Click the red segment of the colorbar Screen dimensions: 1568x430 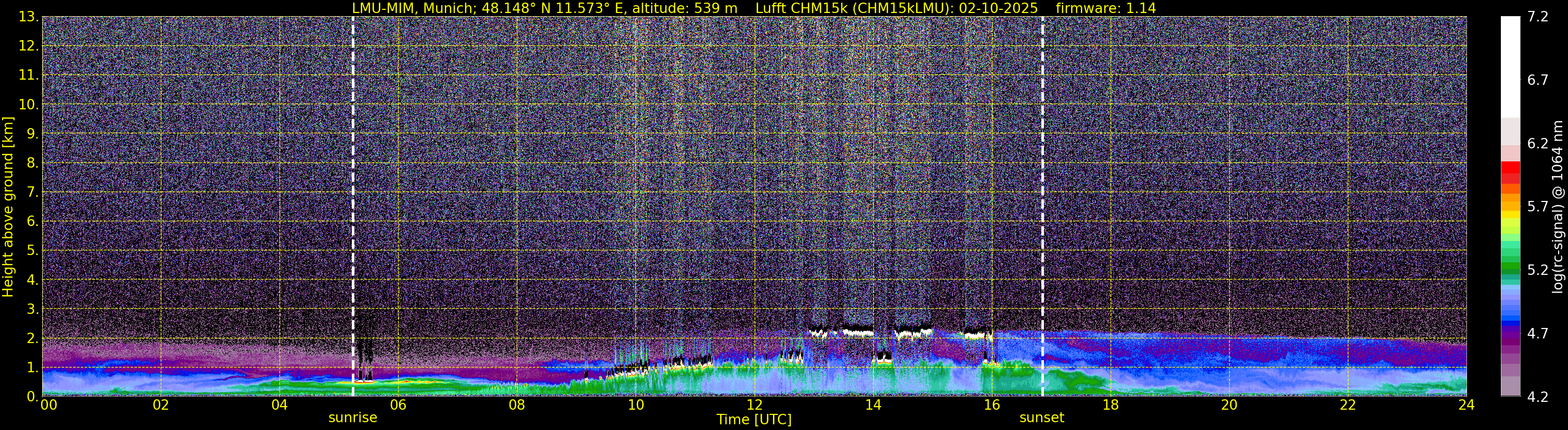point(1510,172)
